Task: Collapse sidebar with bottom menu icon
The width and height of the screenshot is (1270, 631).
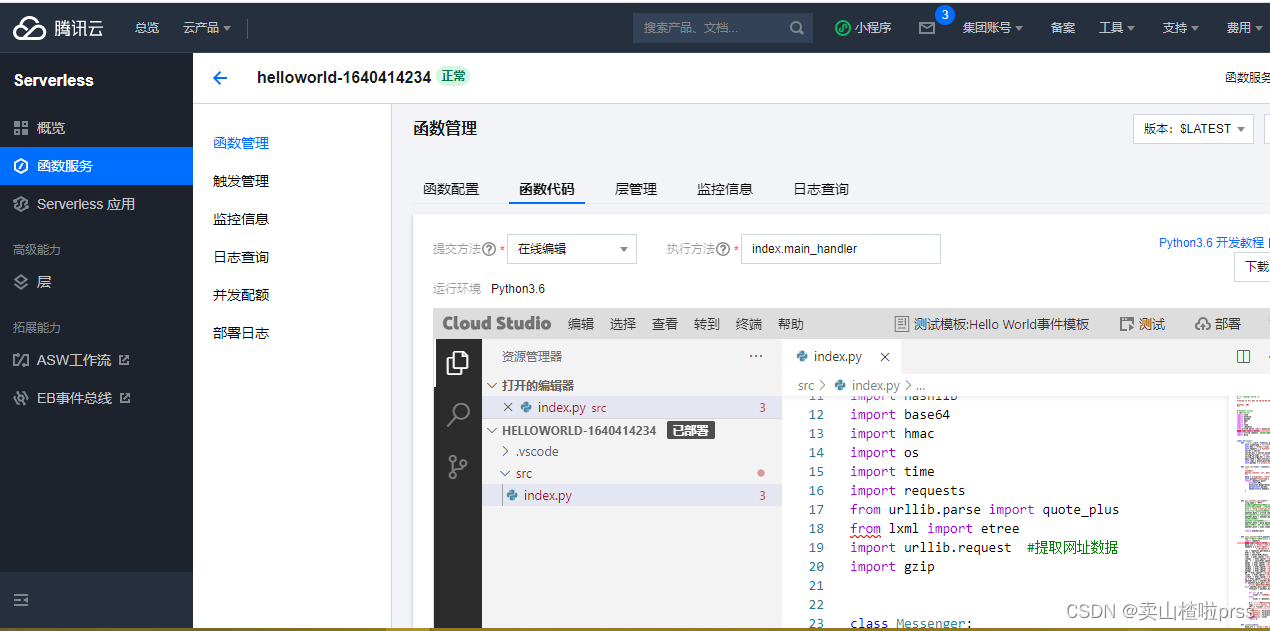Action: pos(21,600)
